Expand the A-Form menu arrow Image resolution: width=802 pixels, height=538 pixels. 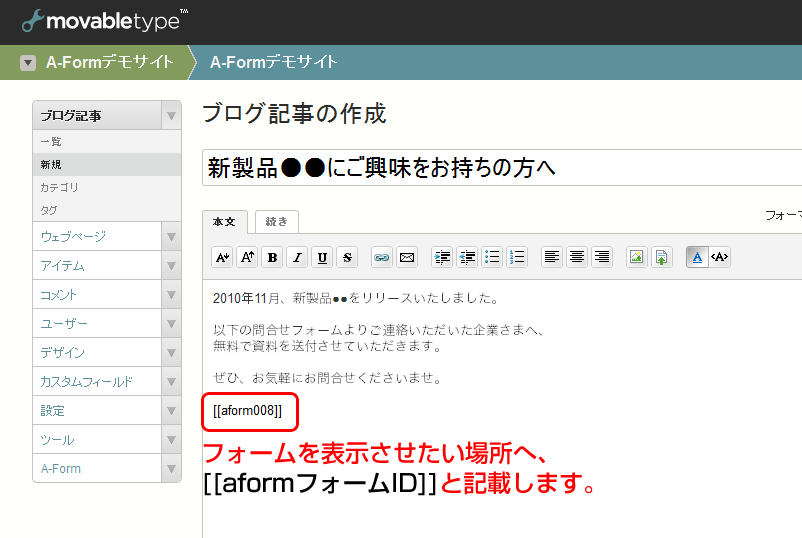click(x=171, y=469)
